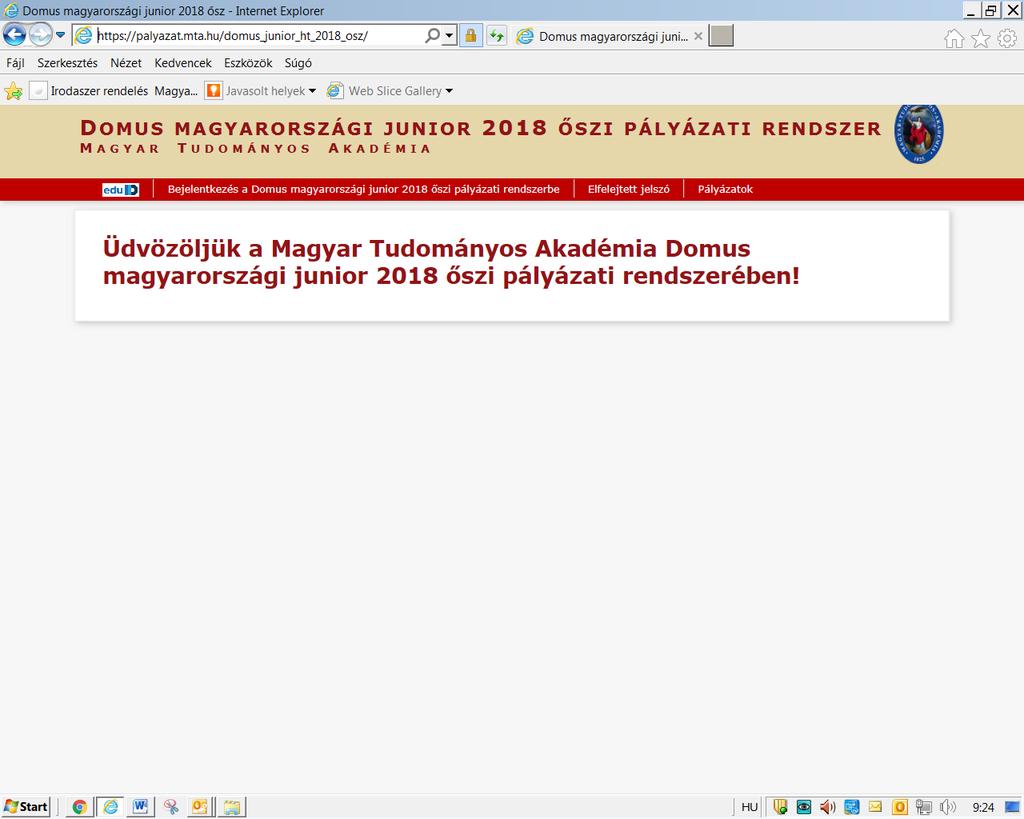Click the eduID login logo

[x=121, y=189]
